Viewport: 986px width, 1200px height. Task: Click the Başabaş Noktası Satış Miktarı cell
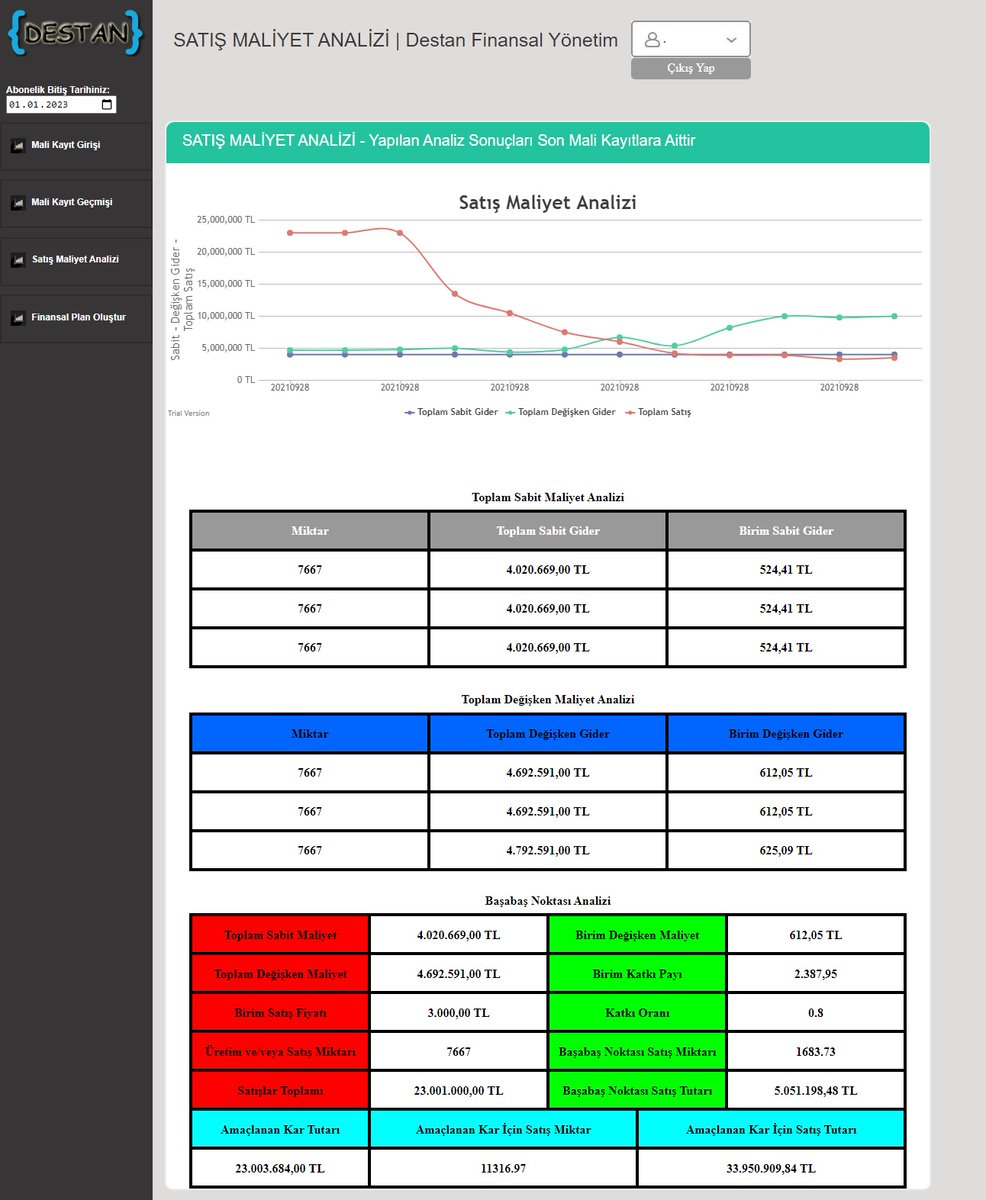coord(638,1052)
